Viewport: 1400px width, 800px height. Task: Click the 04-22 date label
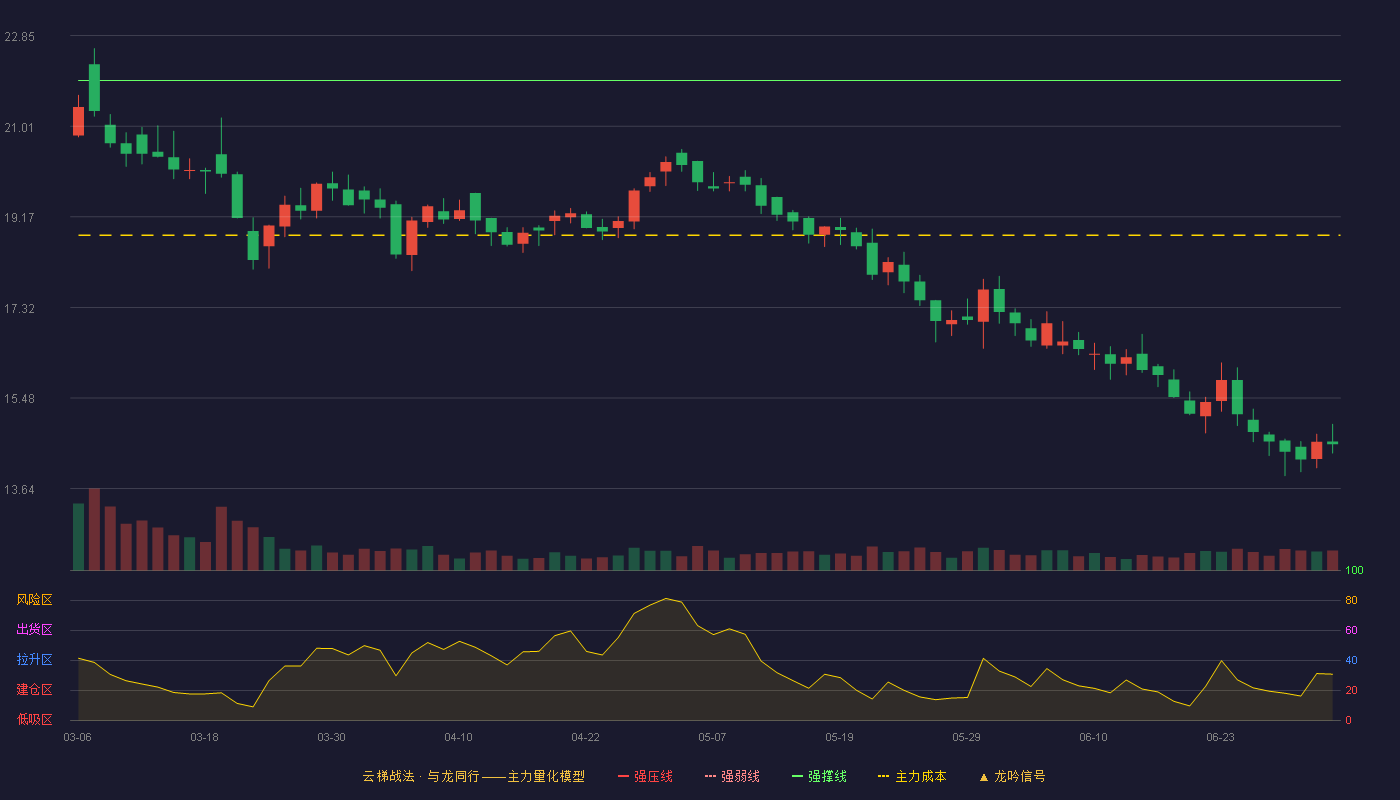point(586,737)
